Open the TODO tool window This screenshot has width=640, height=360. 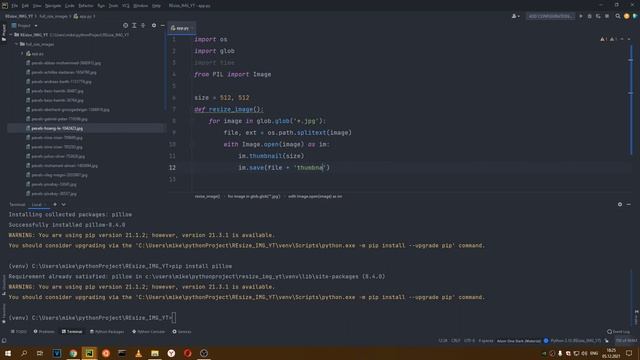19,331
